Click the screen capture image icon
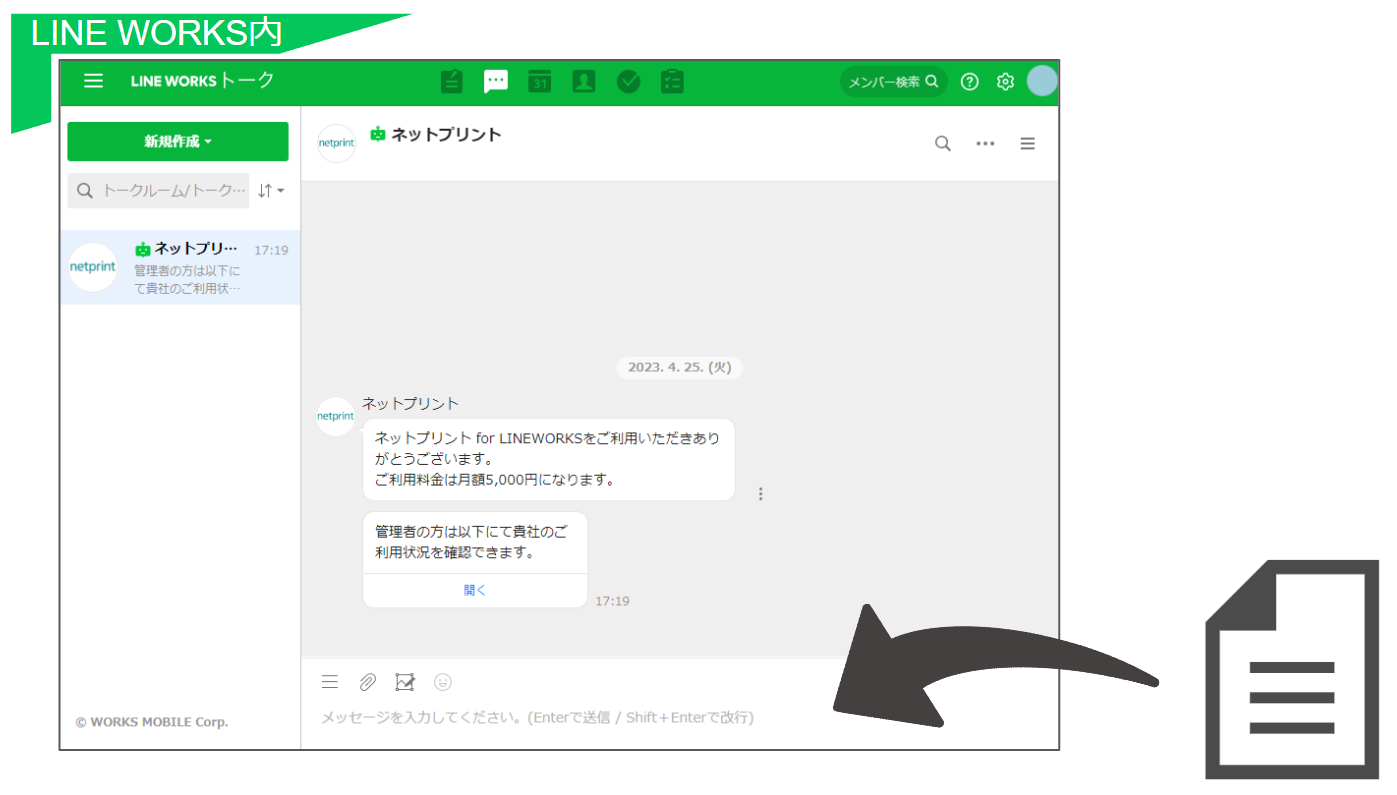Image resolution: width=1397 pixels, height=795 pixels. [405, 682]
